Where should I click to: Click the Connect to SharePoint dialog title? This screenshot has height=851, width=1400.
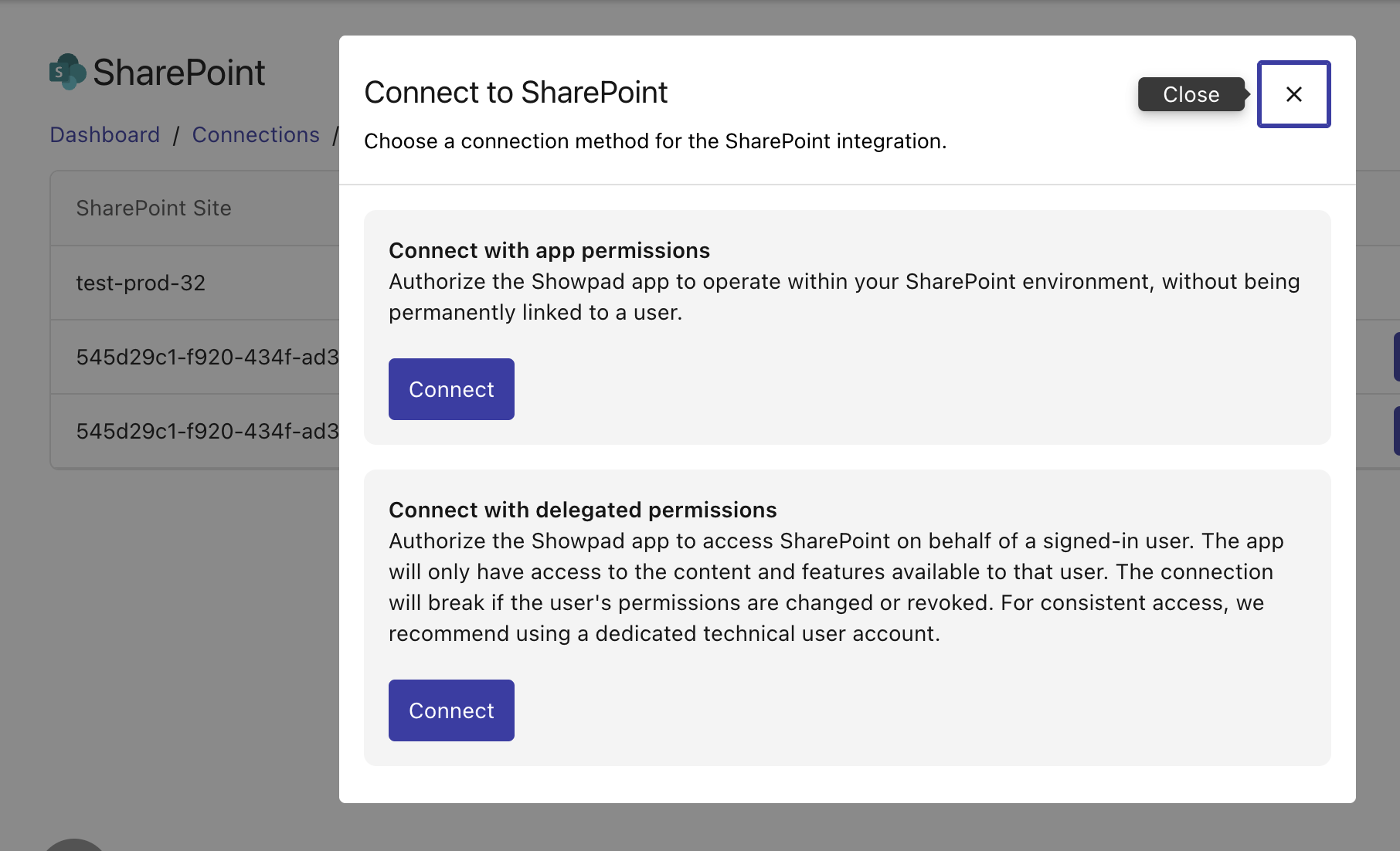tap(515, 93)
